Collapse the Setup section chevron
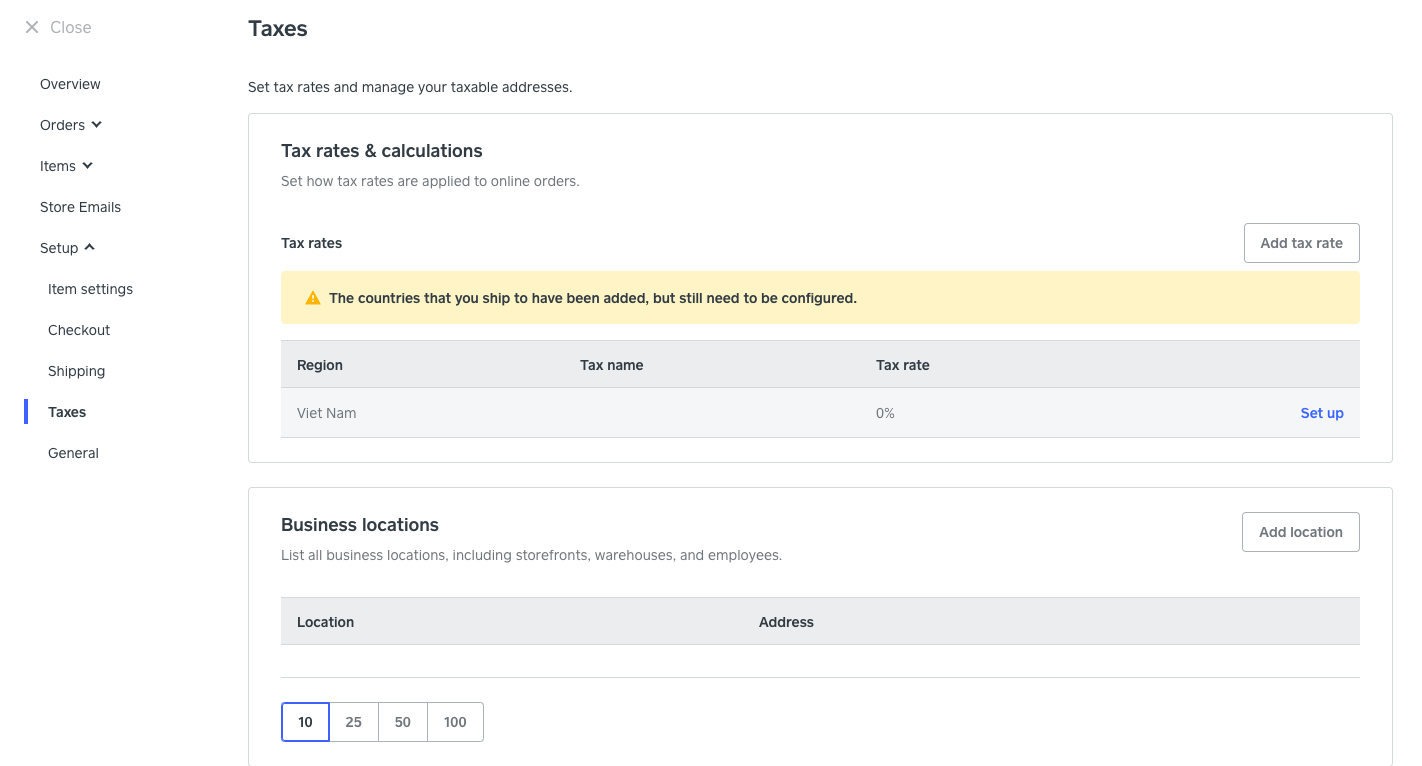Image resolution: width=1422 pixels, height=766 pixels. pyautogui.click(x=89, y=247)
